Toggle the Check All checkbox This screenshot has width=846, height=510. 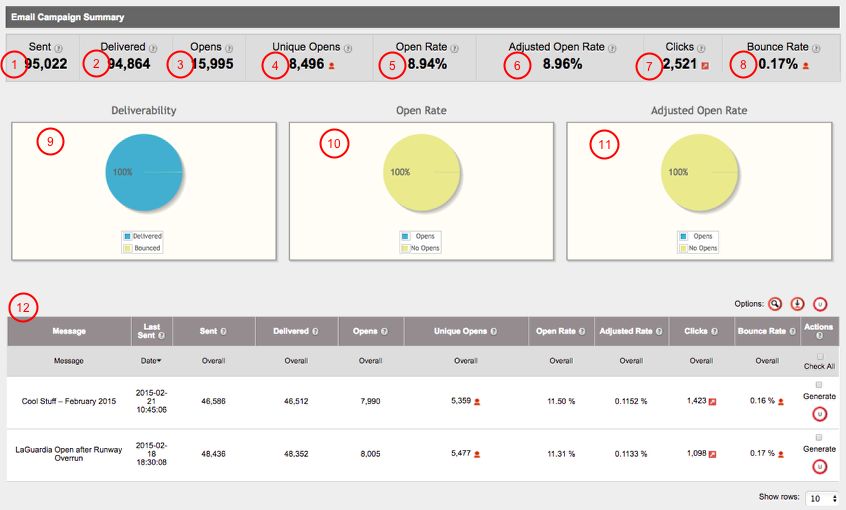point(820,356)
